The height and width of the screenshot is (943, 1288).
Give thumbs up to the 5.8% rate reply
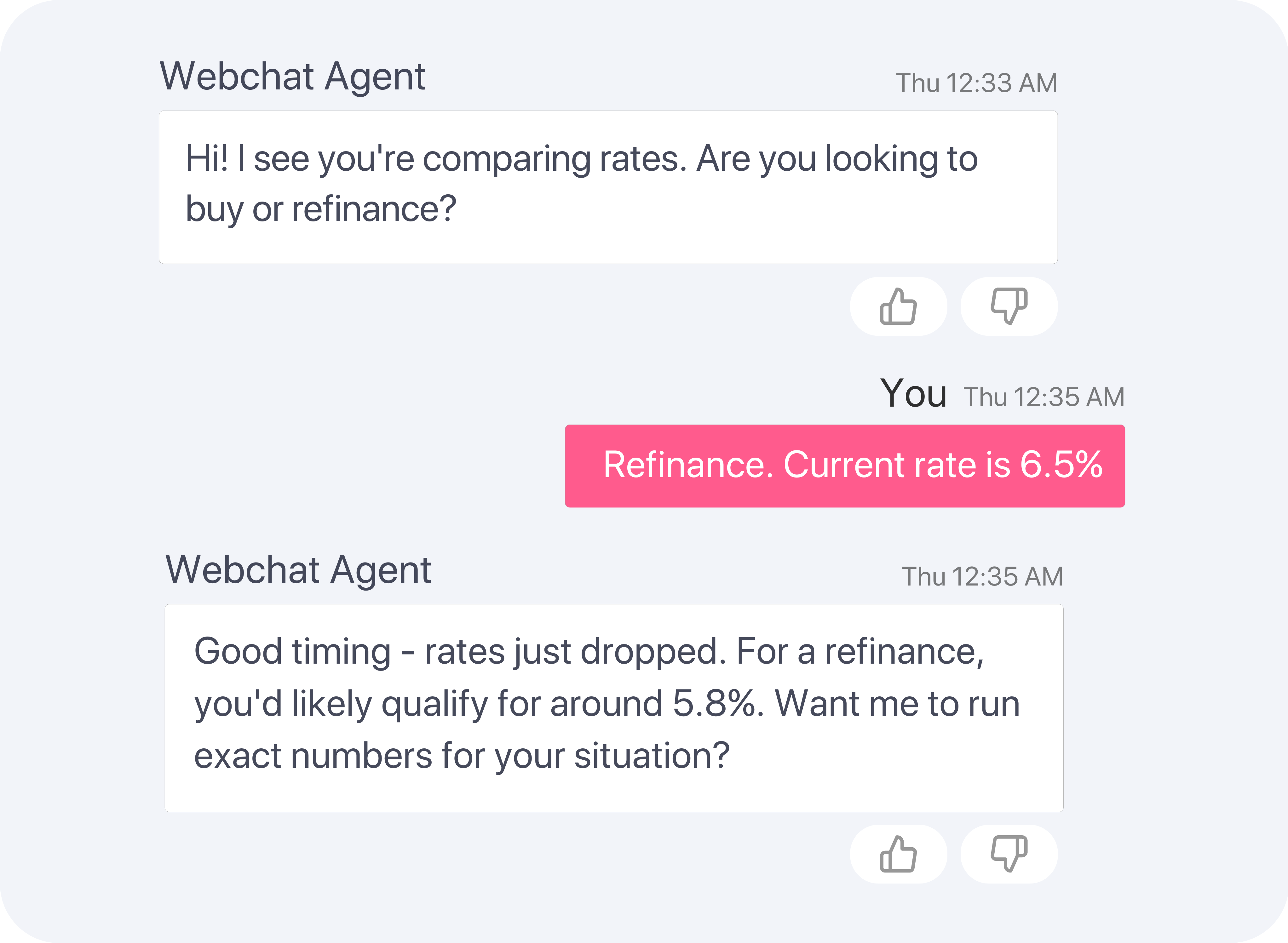click(898, 854)
